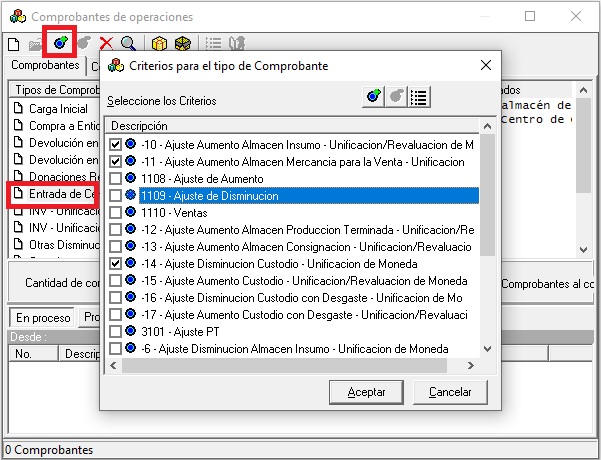Image resolution: width=601 pixels, height=460 pixels.
Task: Select the lower INV - Unificación list item
Action: click(64, 228)
